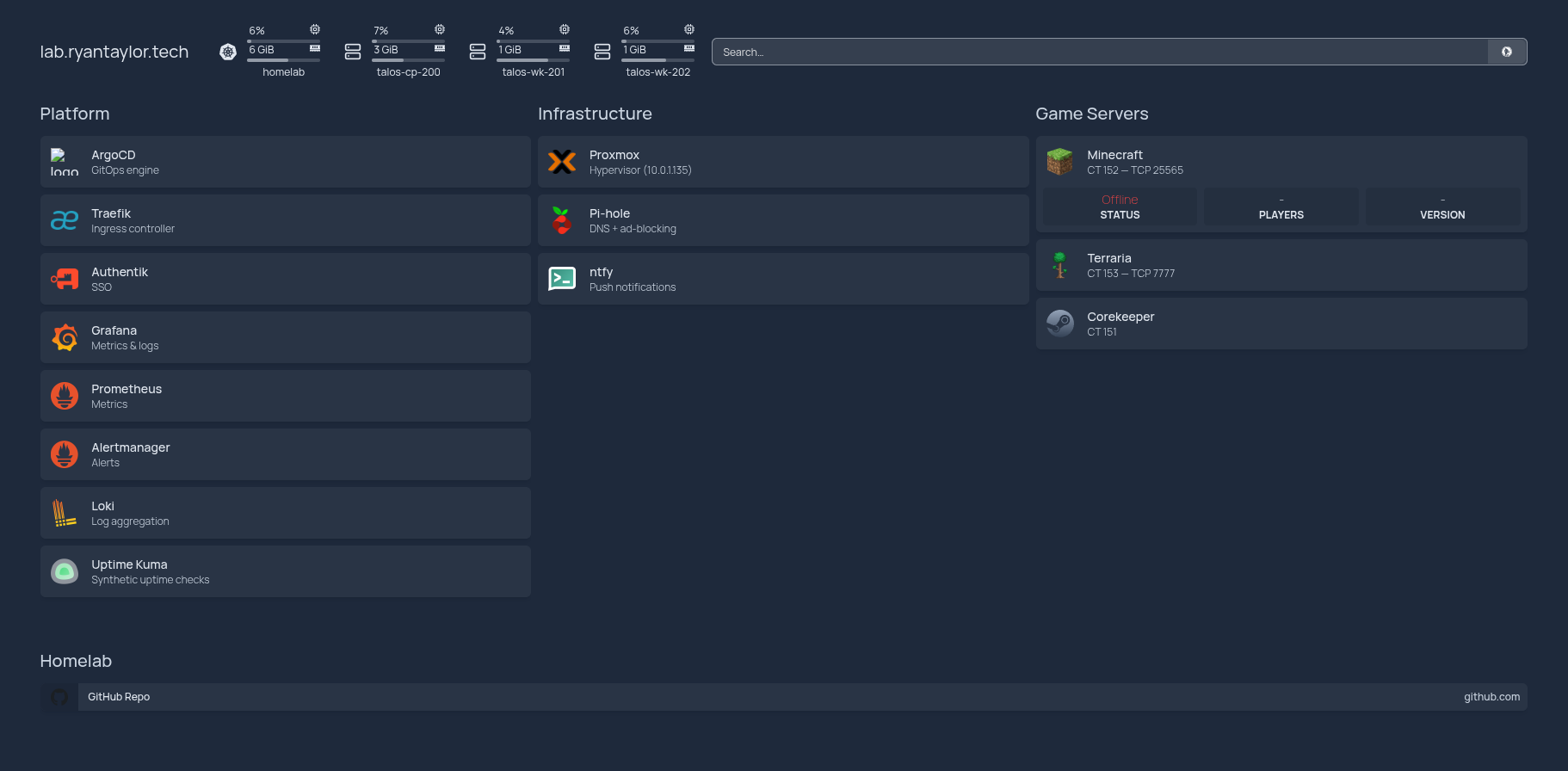Click the 'talos-wk-201' node label
The image size is (1568, 771).
click(x=534, y=72)
